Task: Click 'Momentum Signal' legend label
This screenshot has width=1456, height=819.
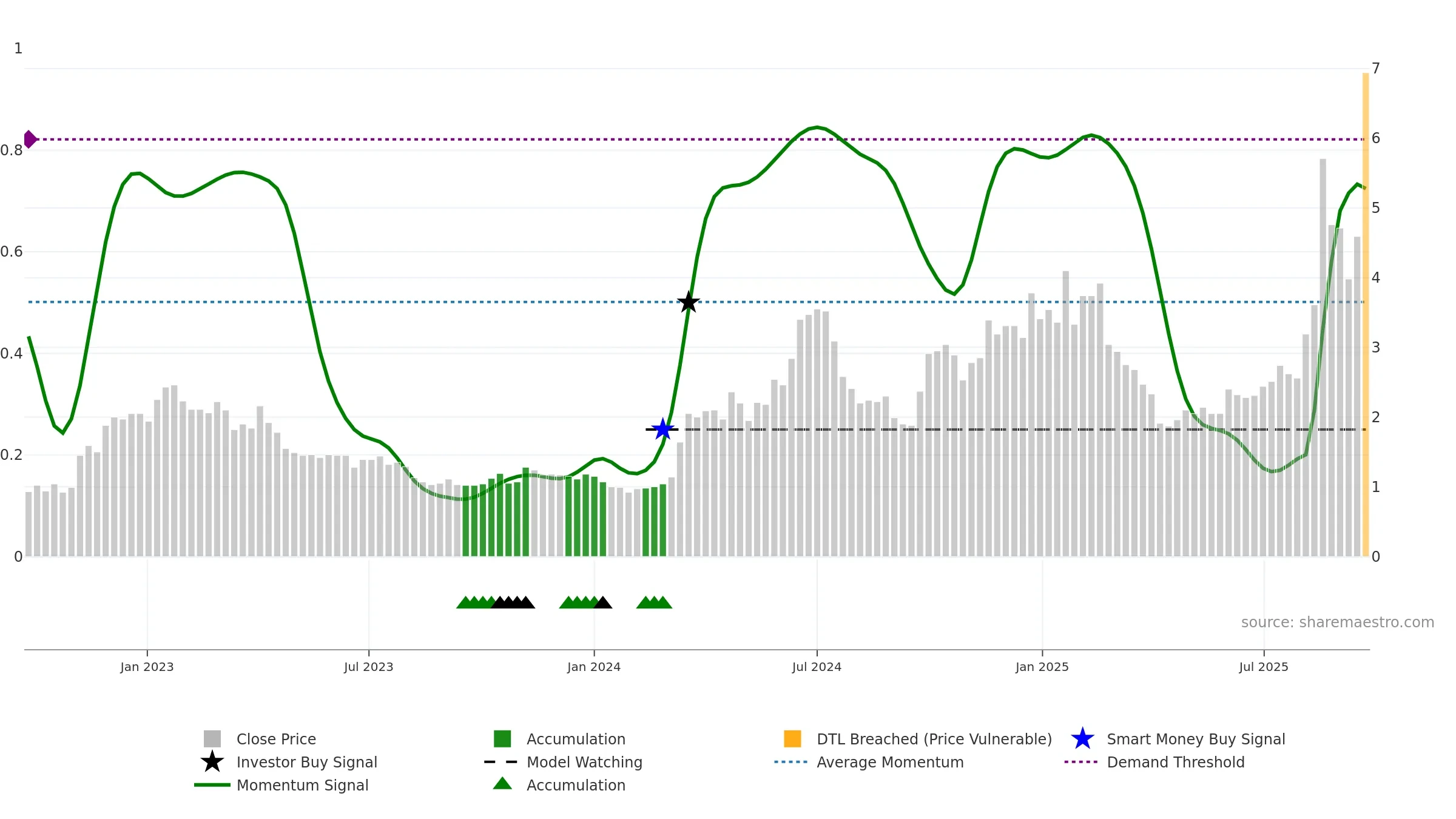Action: click(x=303, y=785)
